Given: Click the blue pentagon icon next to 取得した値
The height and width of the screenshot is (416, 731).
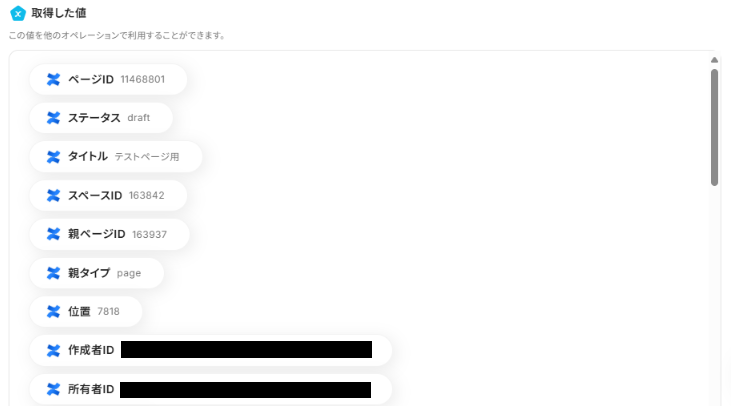Looking at the screenshot, I should [x=18, y=14].
